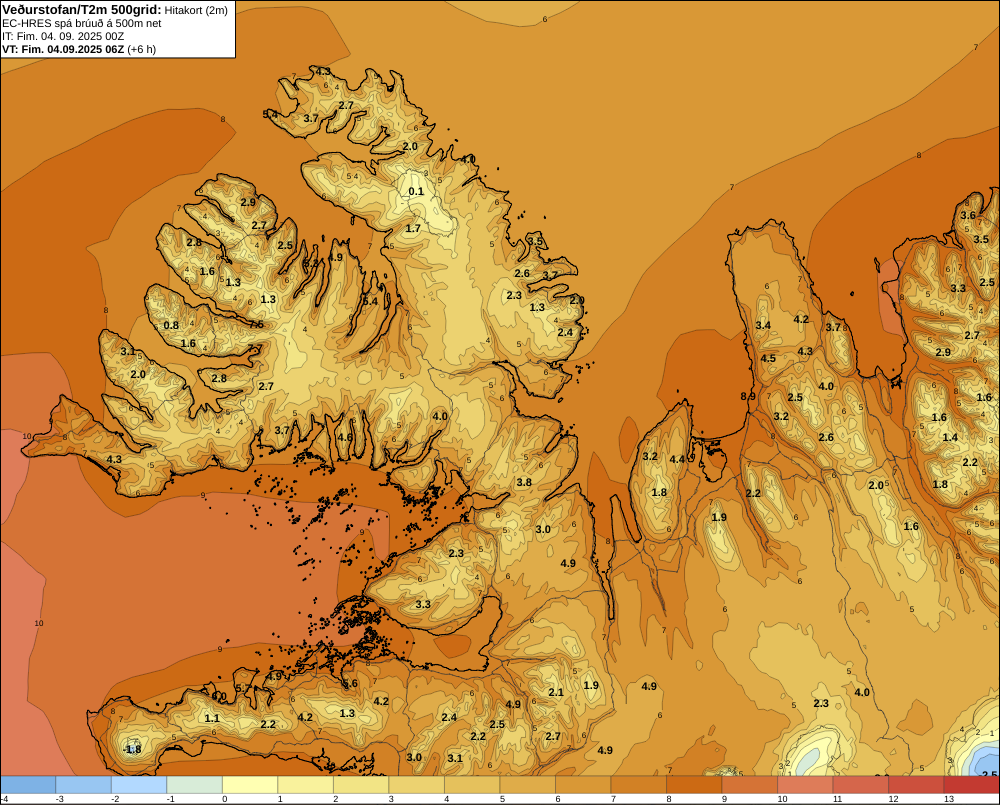This screenshot has height=805, width=1000.
Task: Pick the legend color swatch between 0 and 1
Action: 250,785
